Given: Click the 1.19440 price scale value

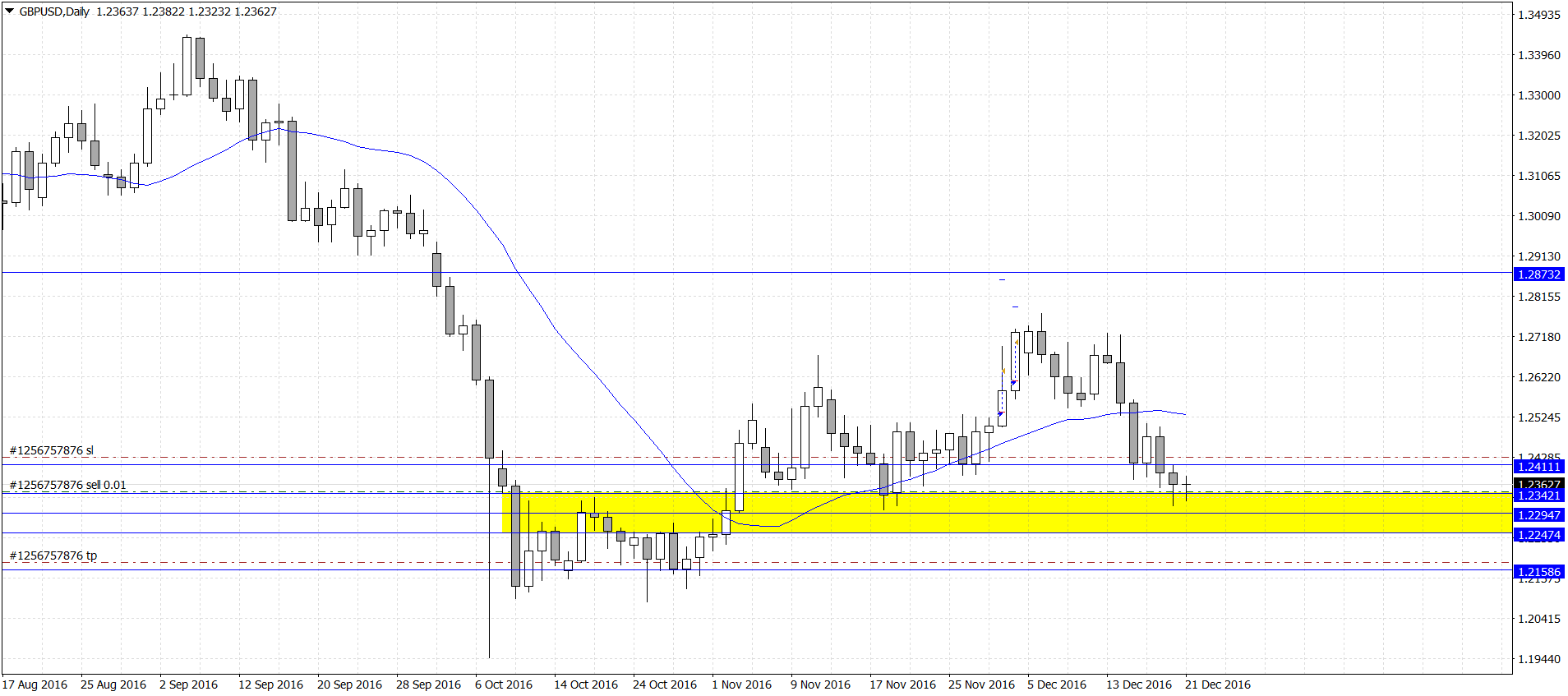Looking at the screenshot, I should 1539,659.
